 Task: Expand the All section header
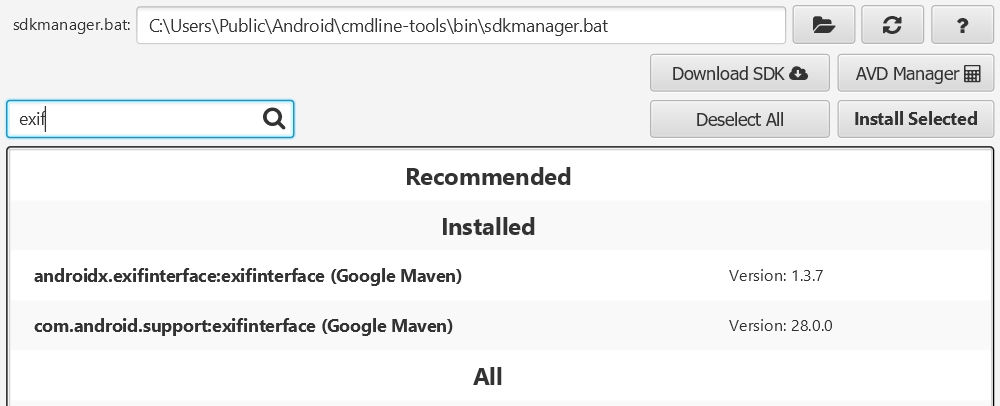click(x=488, y=377)
